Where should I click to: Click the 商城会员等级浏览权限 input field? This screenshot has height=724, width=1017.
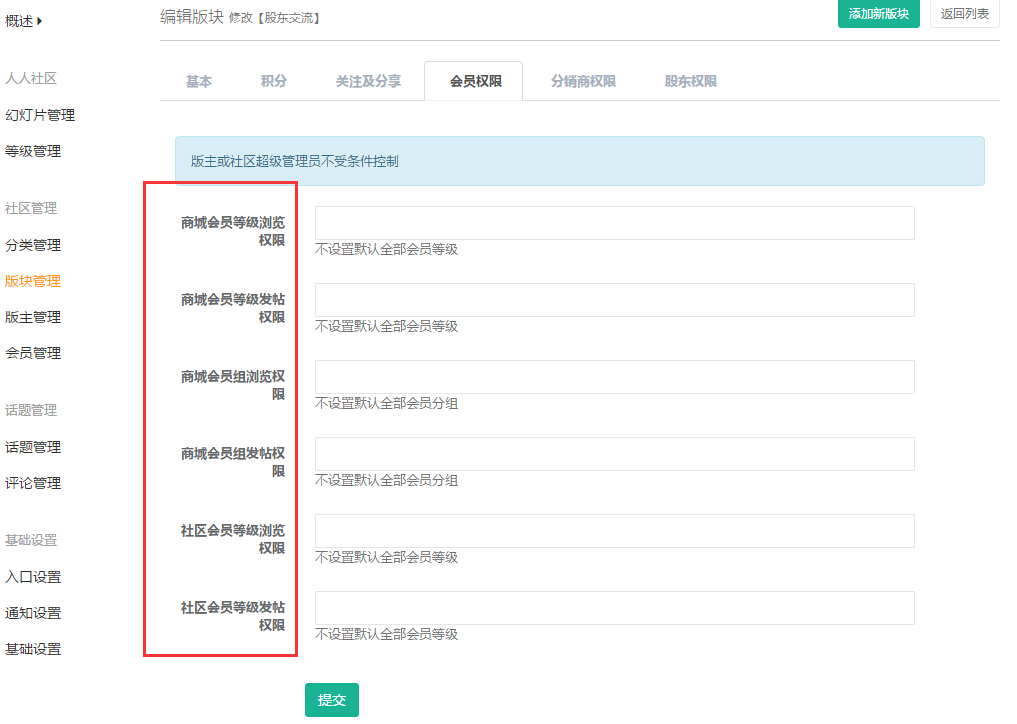614,223
